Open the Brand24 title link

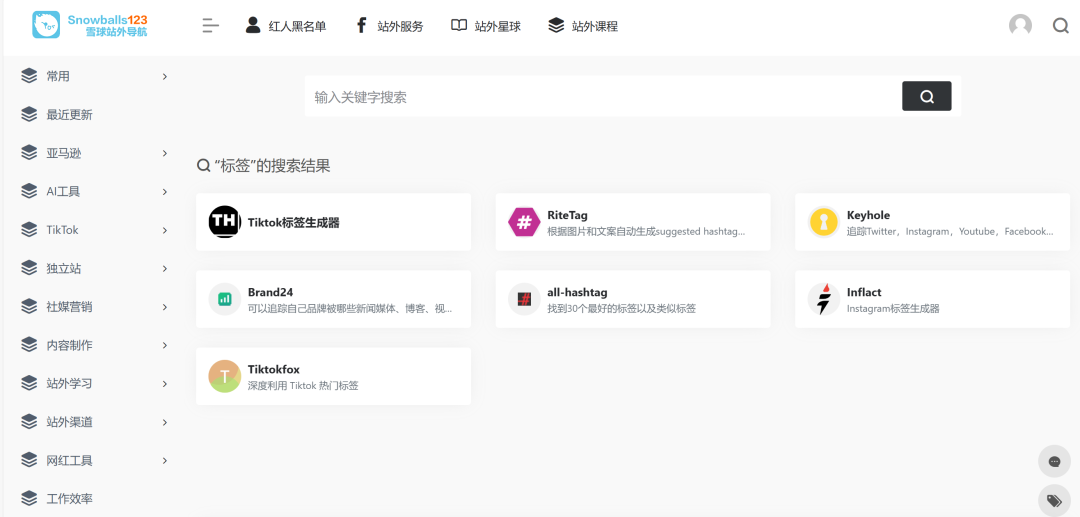271,293
